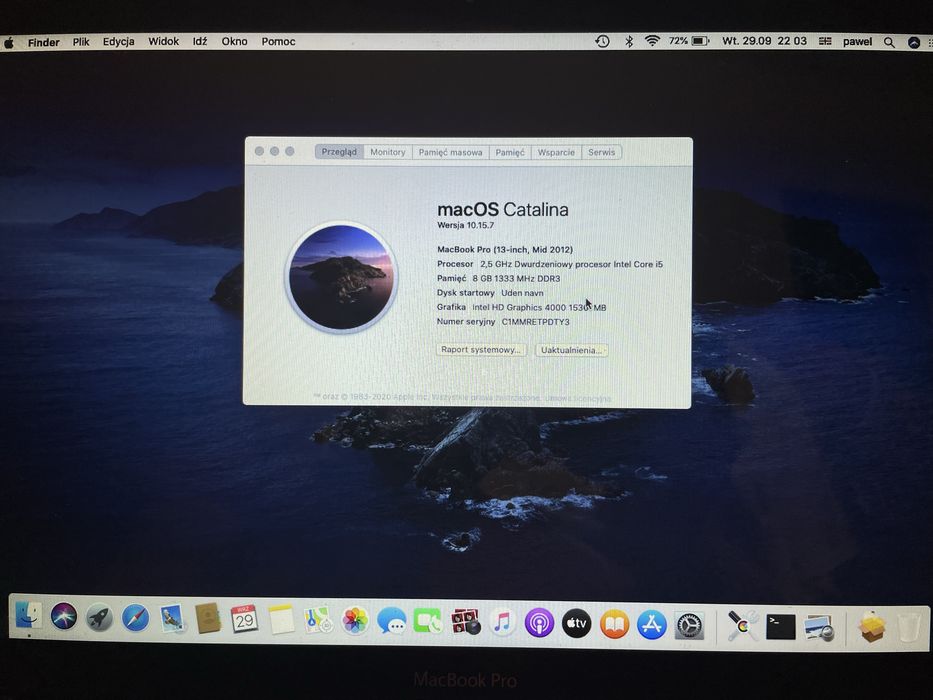Zoom the About This Mac window
Viewport: 933px width, 700px height.
[290, 151]
